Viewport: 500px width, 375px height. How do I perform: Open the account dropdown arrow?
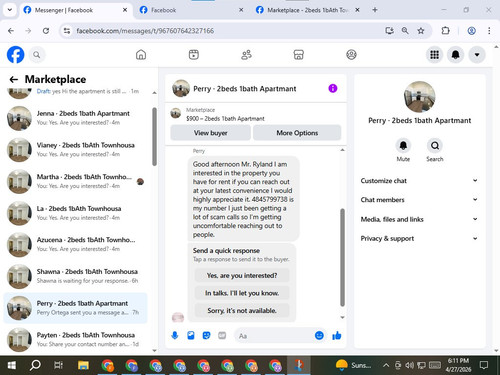(x=477, y=55)
